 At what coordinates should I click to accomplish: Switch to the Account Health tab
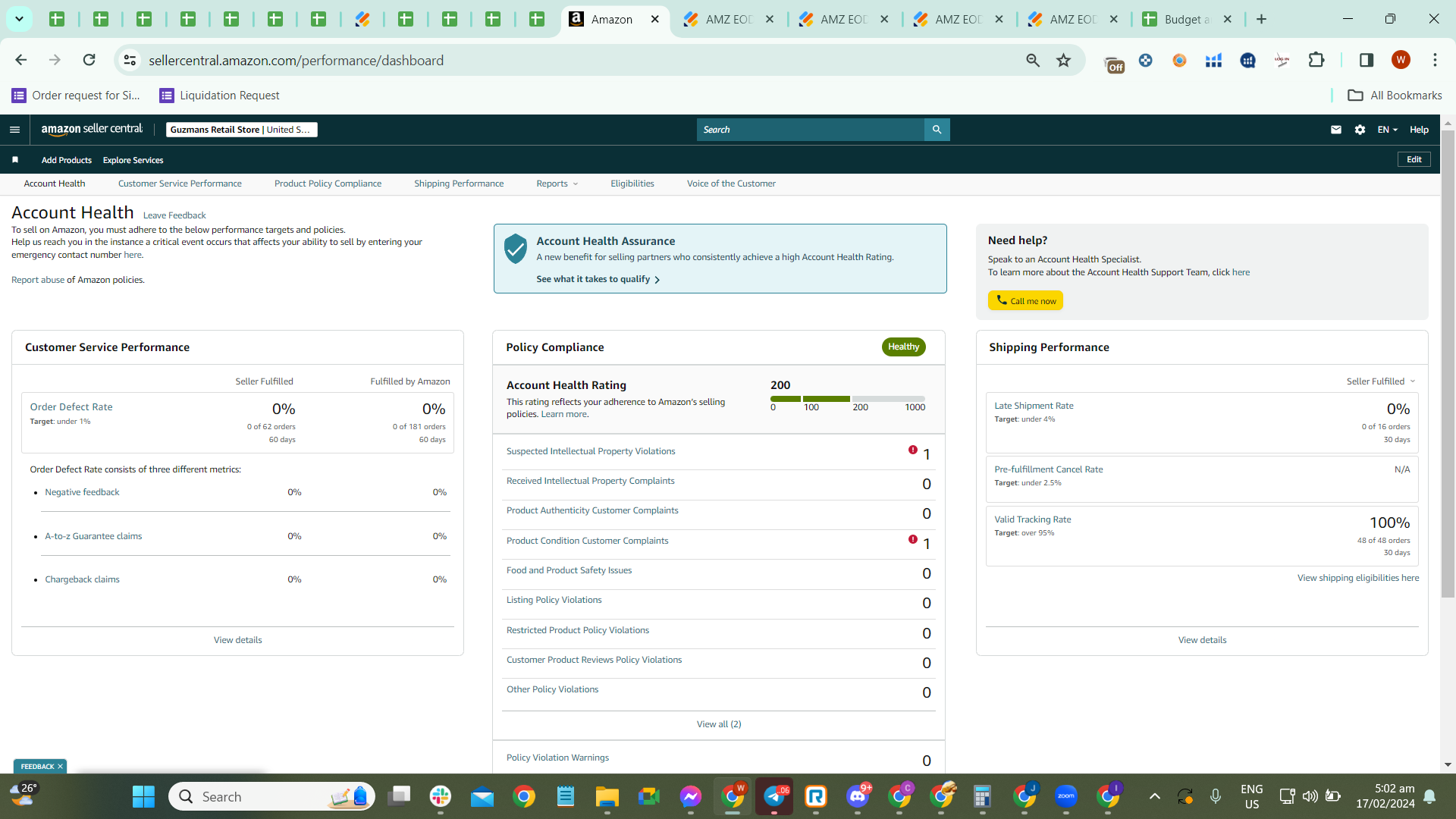click(55, 184)
